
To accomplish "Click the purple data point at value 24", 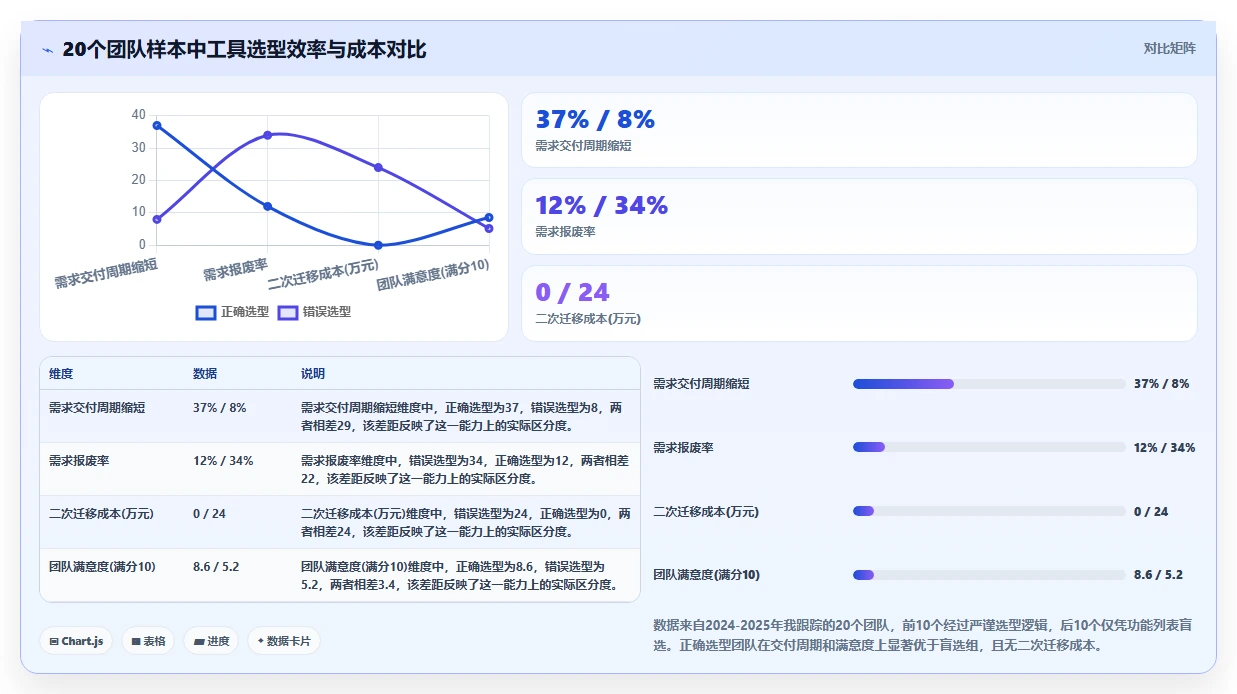I will (378, 167).
